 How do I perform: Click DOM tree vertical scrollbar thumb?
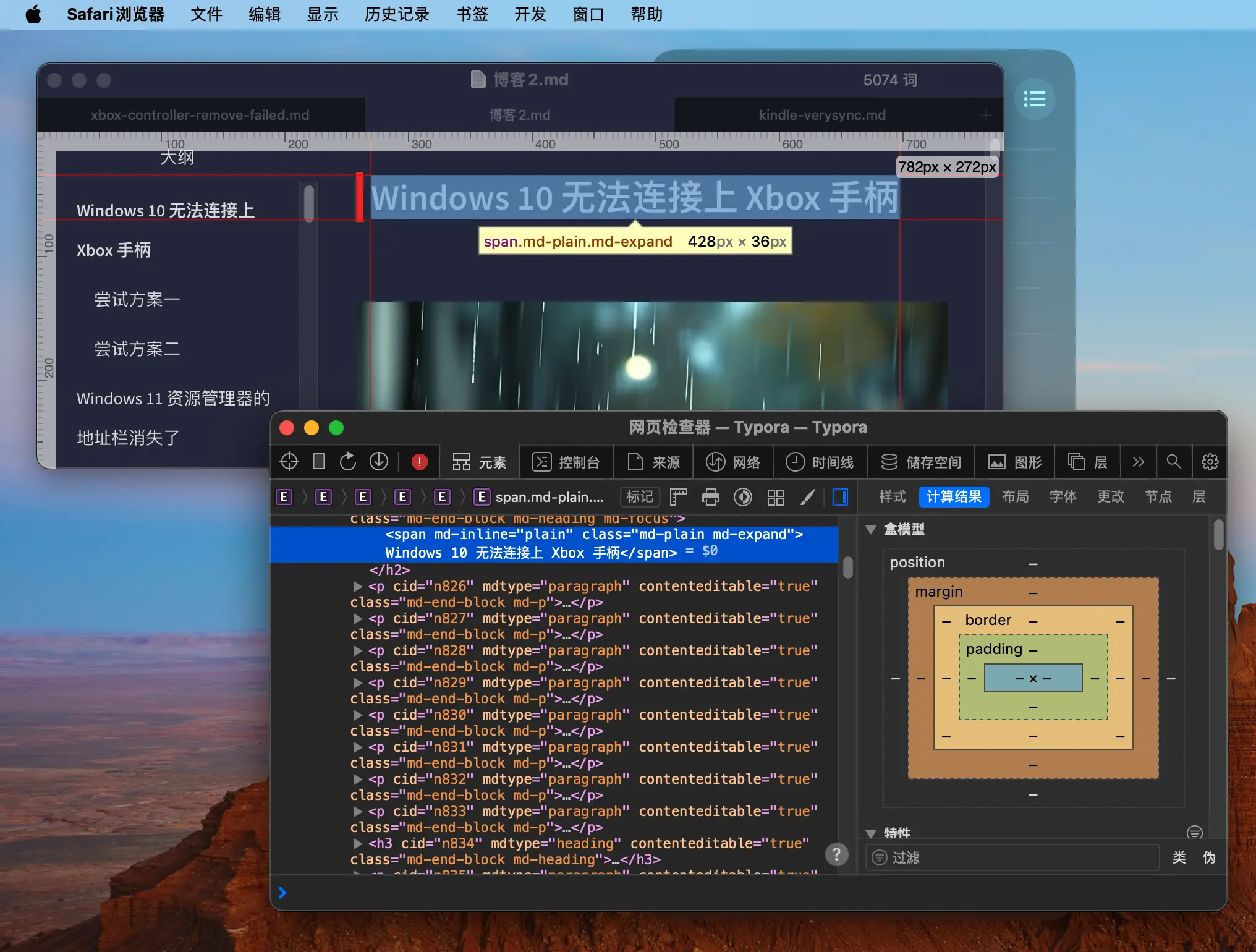(x=847, y=567)
